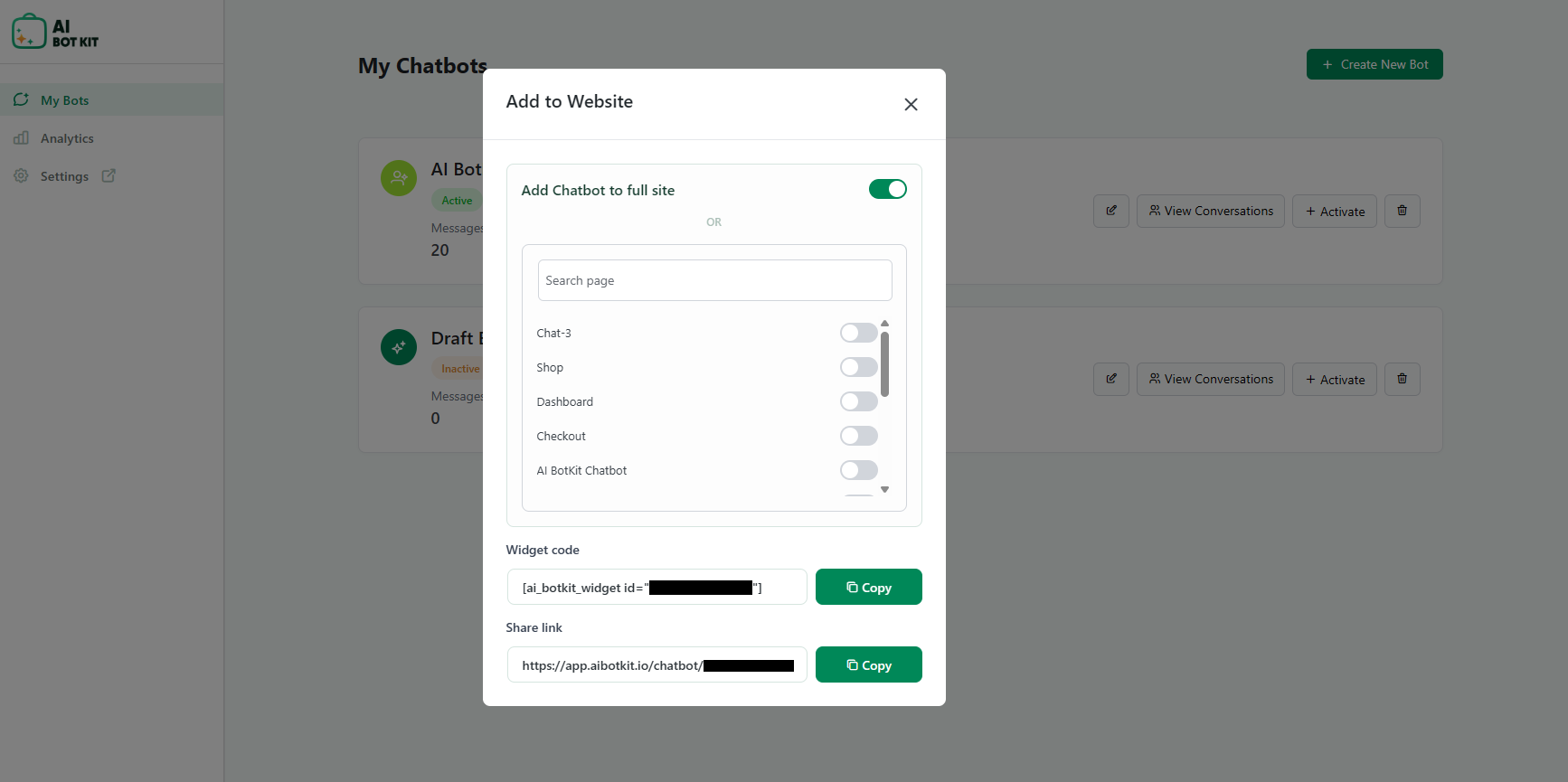Click the edit pencil icon on Draft Bot card
This screenshot has height=782, width=1568.
pos(1110,379)
